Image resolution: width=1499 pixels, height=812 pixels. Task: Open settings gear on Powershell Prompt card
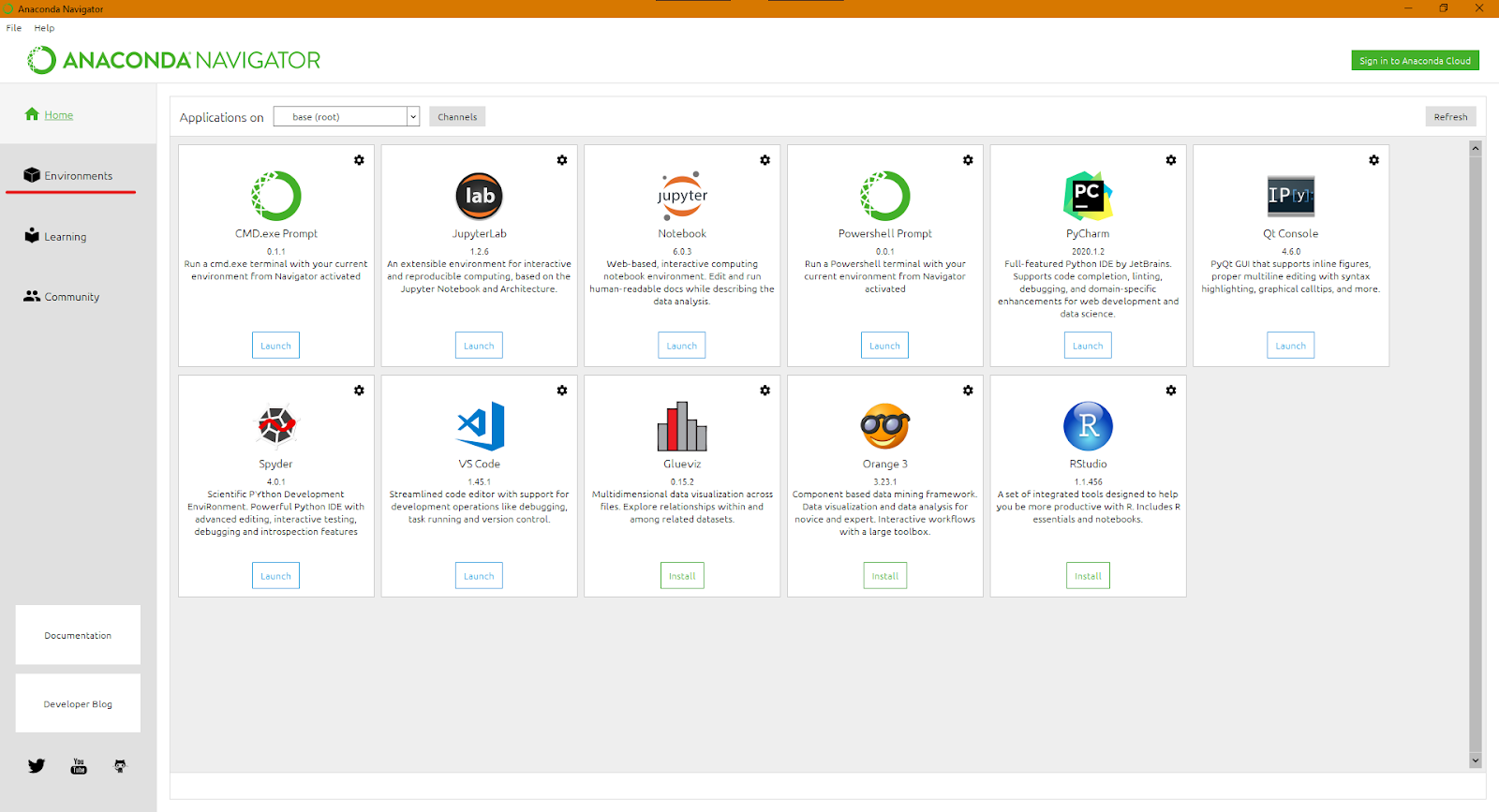[968, 160]
